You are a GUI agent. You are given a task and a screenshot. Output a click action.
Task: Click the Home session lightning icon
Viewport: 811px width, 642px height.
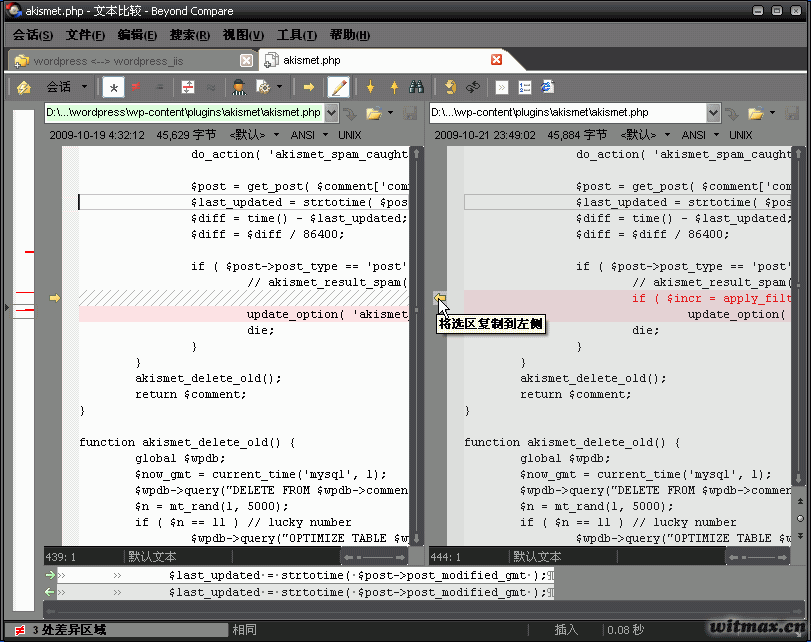24,87
